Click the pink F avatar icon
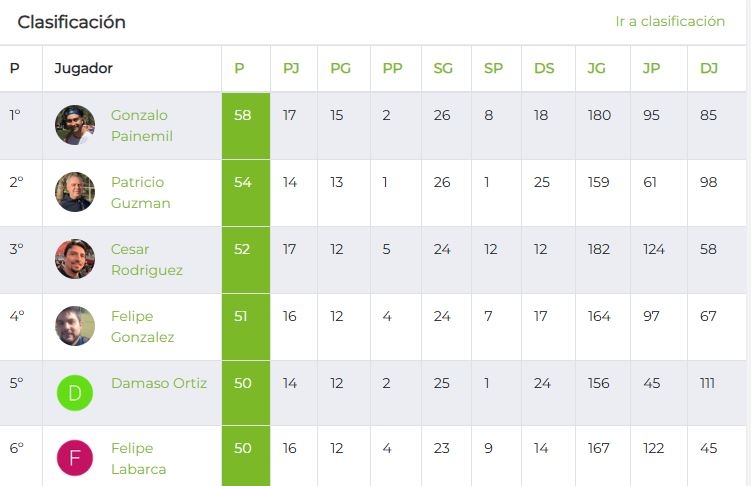 click(75, 458)
